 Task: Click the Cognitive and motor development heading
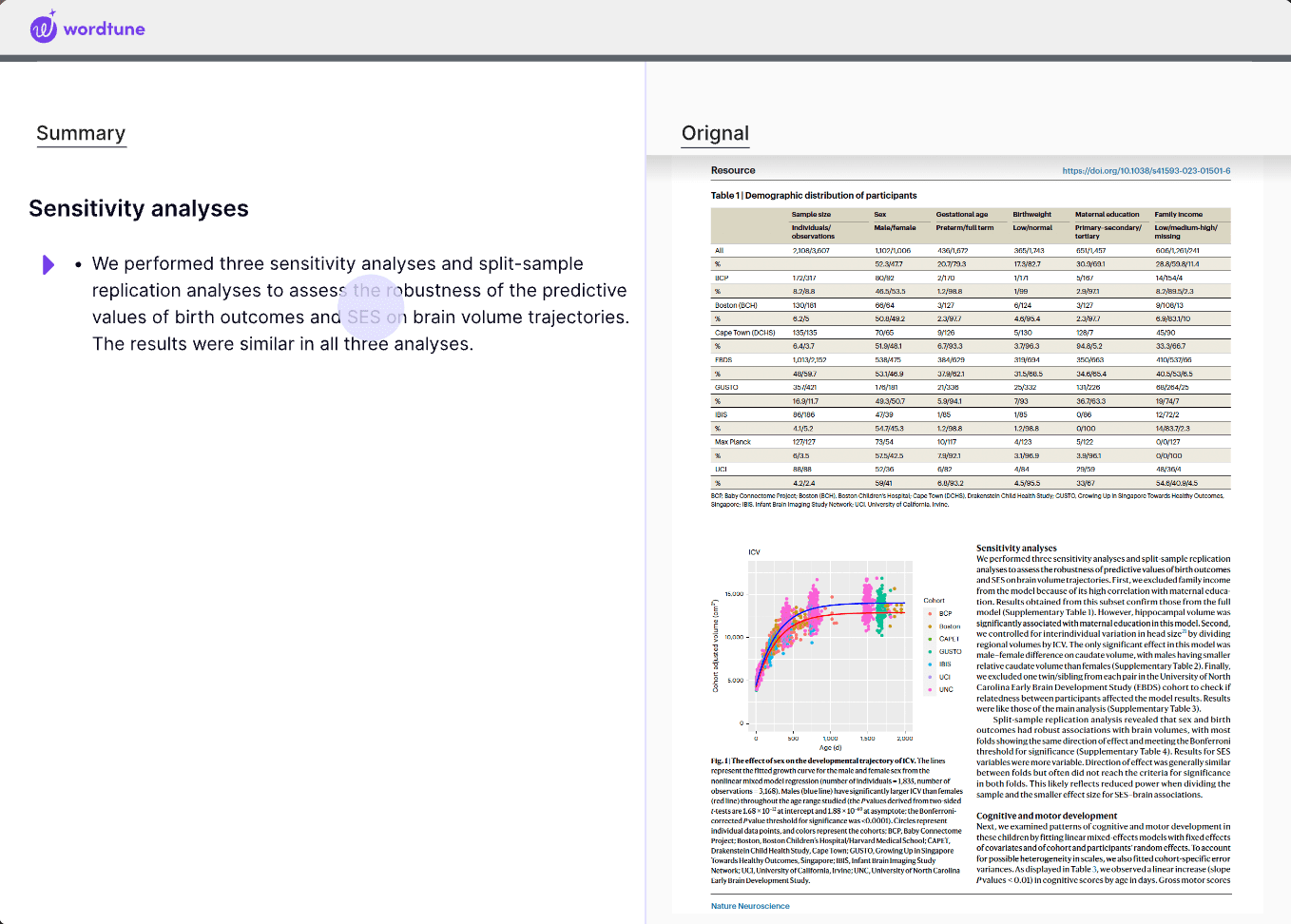[x=1047, y=816]
